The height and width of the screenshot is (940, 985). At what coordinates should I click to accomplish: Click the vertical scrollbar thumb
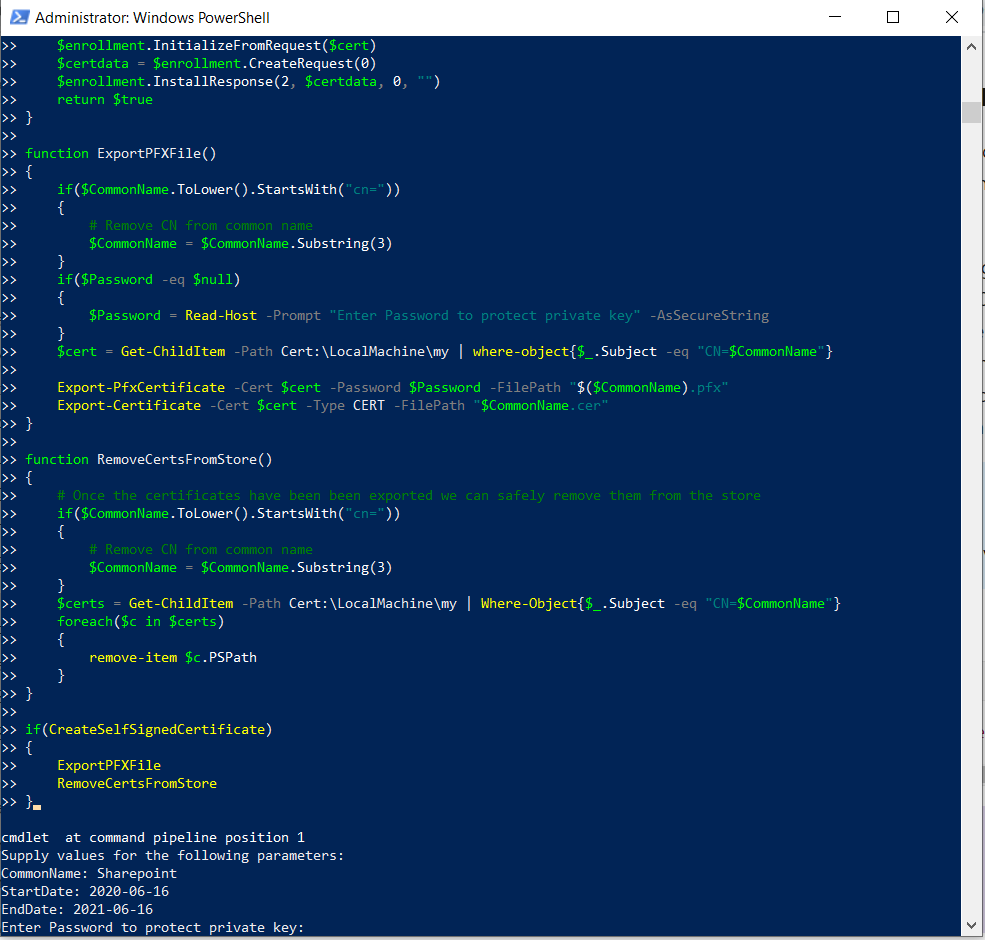point(971,112)
